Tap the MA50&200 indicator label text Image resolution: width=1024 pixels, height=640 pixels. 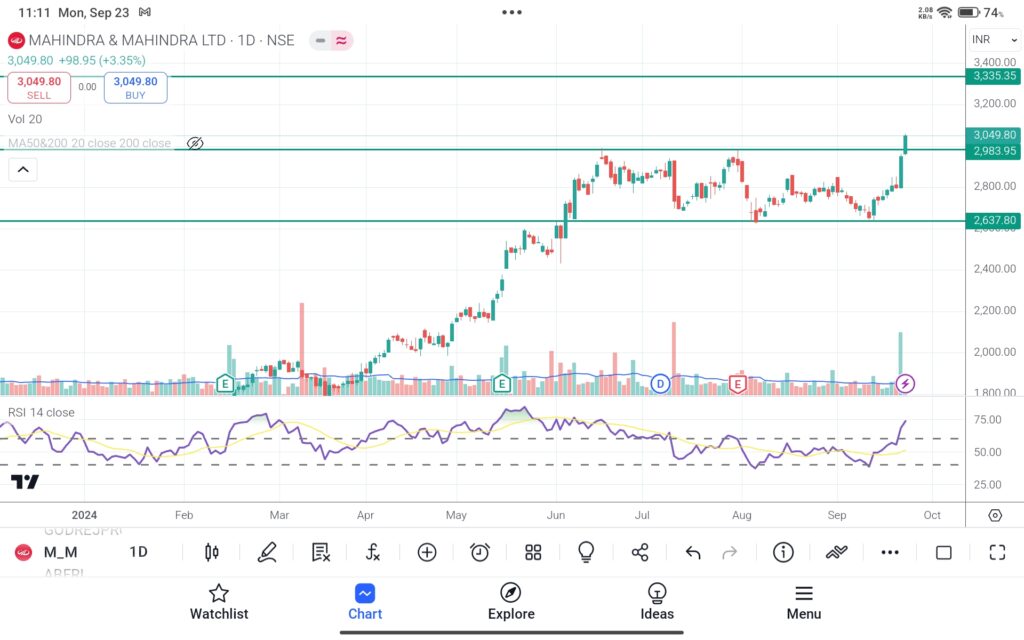89,143
